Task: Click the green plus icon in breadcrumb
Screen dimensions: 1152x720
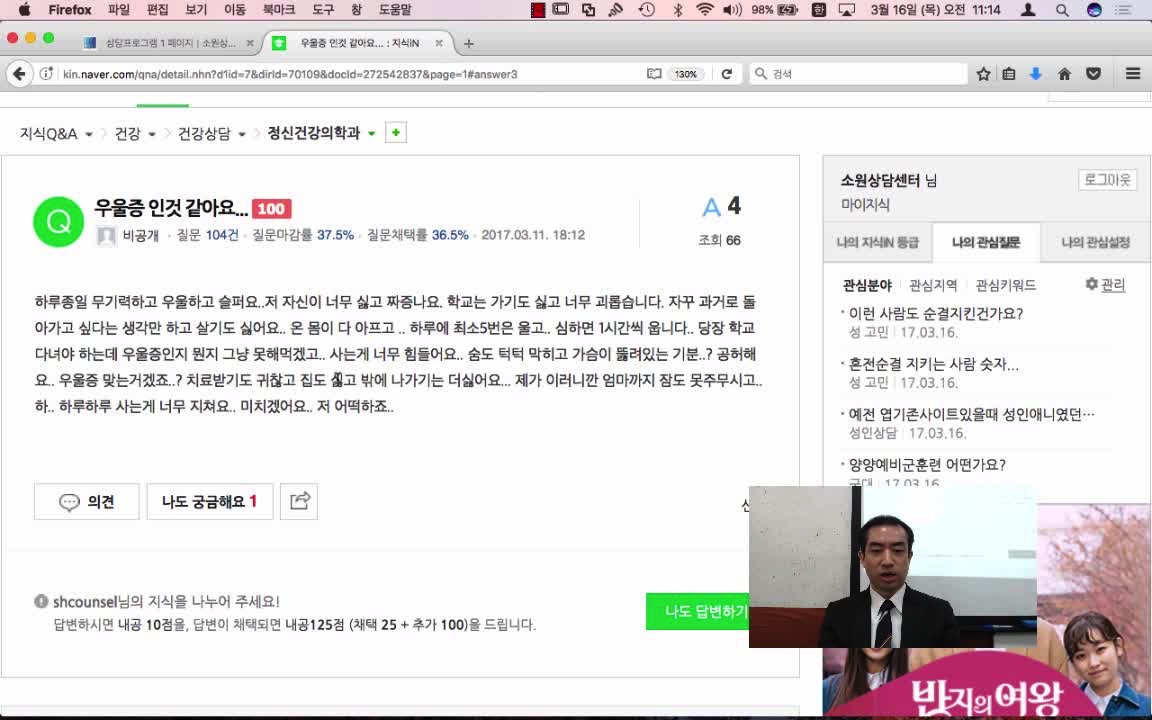Action: click(396, 133)
